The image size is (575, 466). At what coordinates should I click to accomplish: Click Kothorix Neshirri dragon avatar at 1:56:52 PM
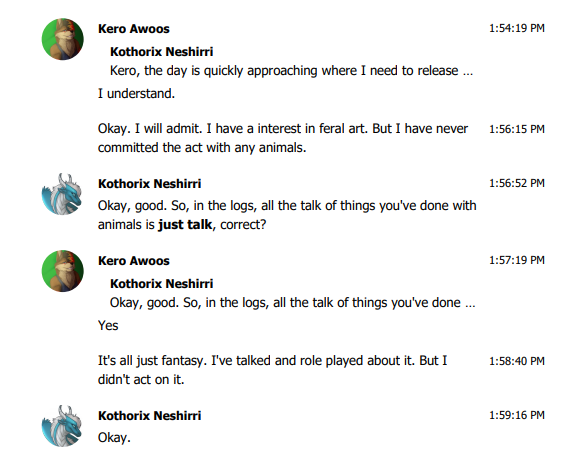[x=62, y=194]
